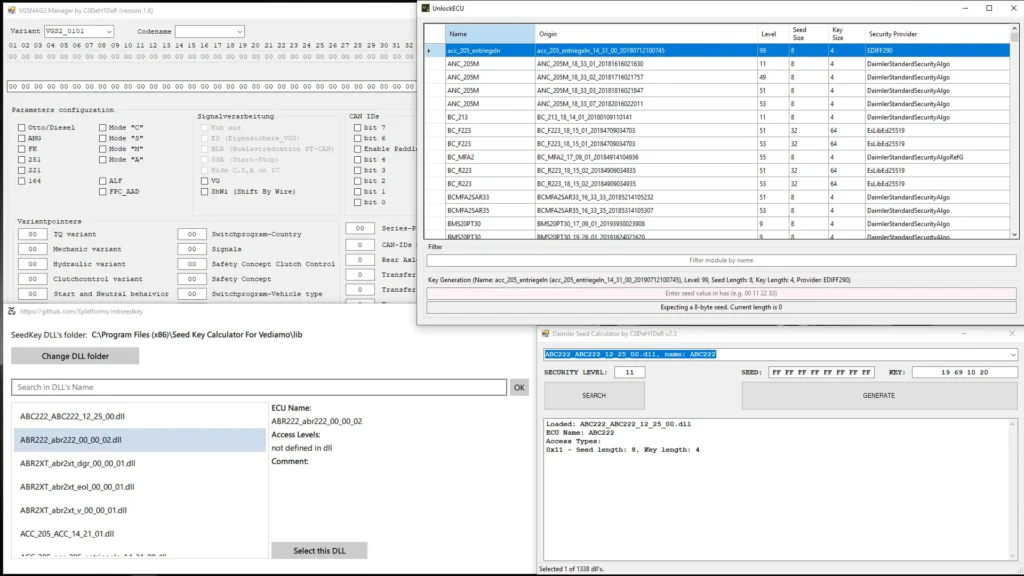Check the Mode "M" checkbox
This screenshot has width=1024, height=576.
pos(101,148)
